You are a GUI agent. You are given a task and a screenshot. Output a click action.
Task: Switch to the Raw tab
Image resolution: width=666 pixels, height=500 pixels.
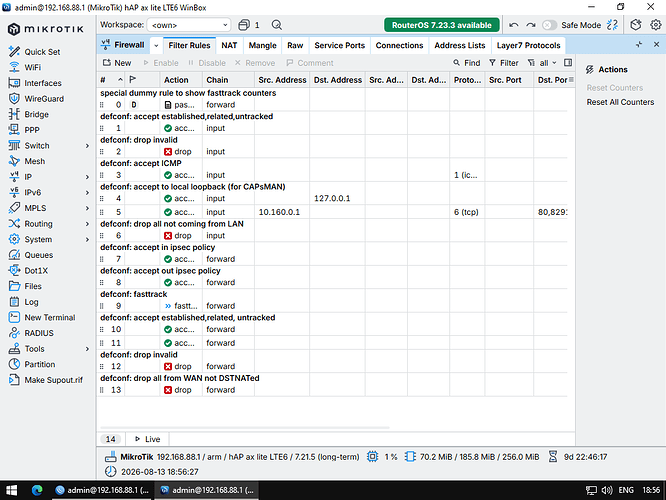(295, 45)
